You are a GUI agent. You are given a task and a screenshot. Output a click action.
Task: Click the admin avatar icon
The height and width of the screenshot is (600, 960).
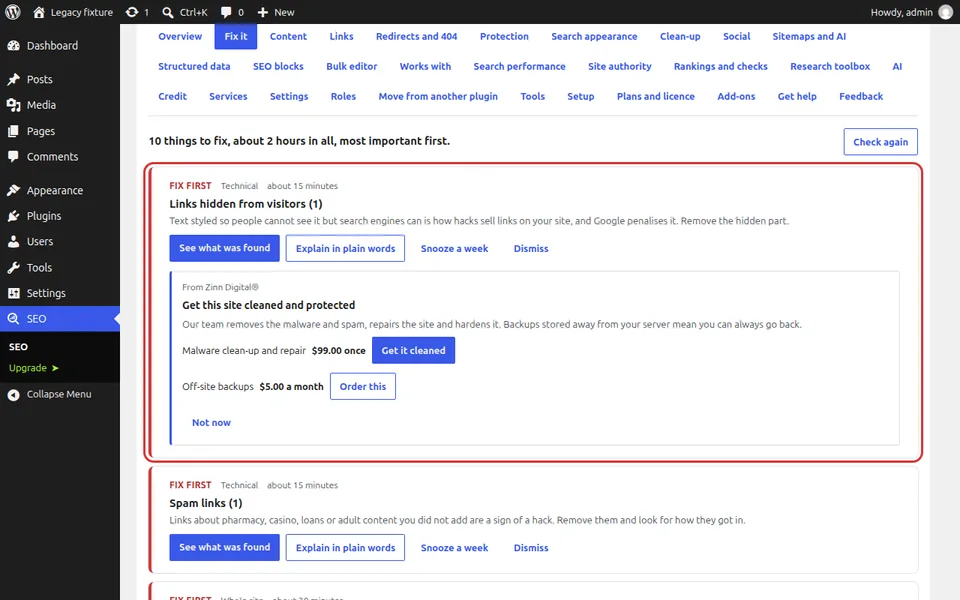point(946,12)
